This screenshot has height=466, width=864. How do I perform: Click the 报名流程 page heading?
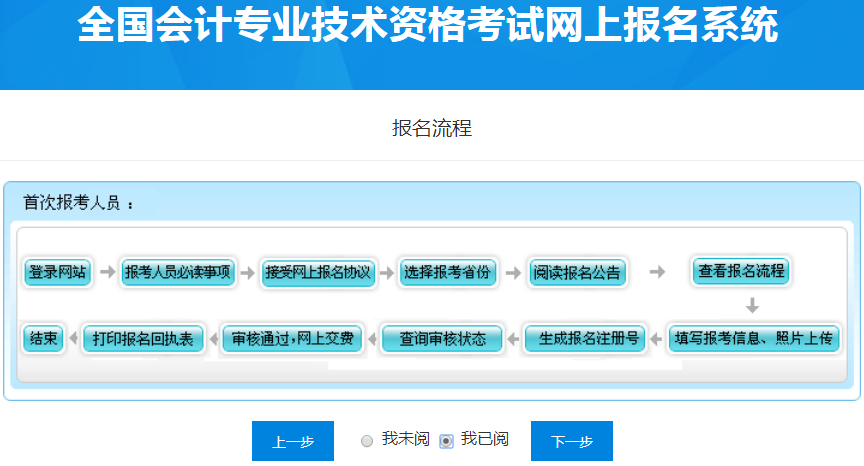[432, 128]
